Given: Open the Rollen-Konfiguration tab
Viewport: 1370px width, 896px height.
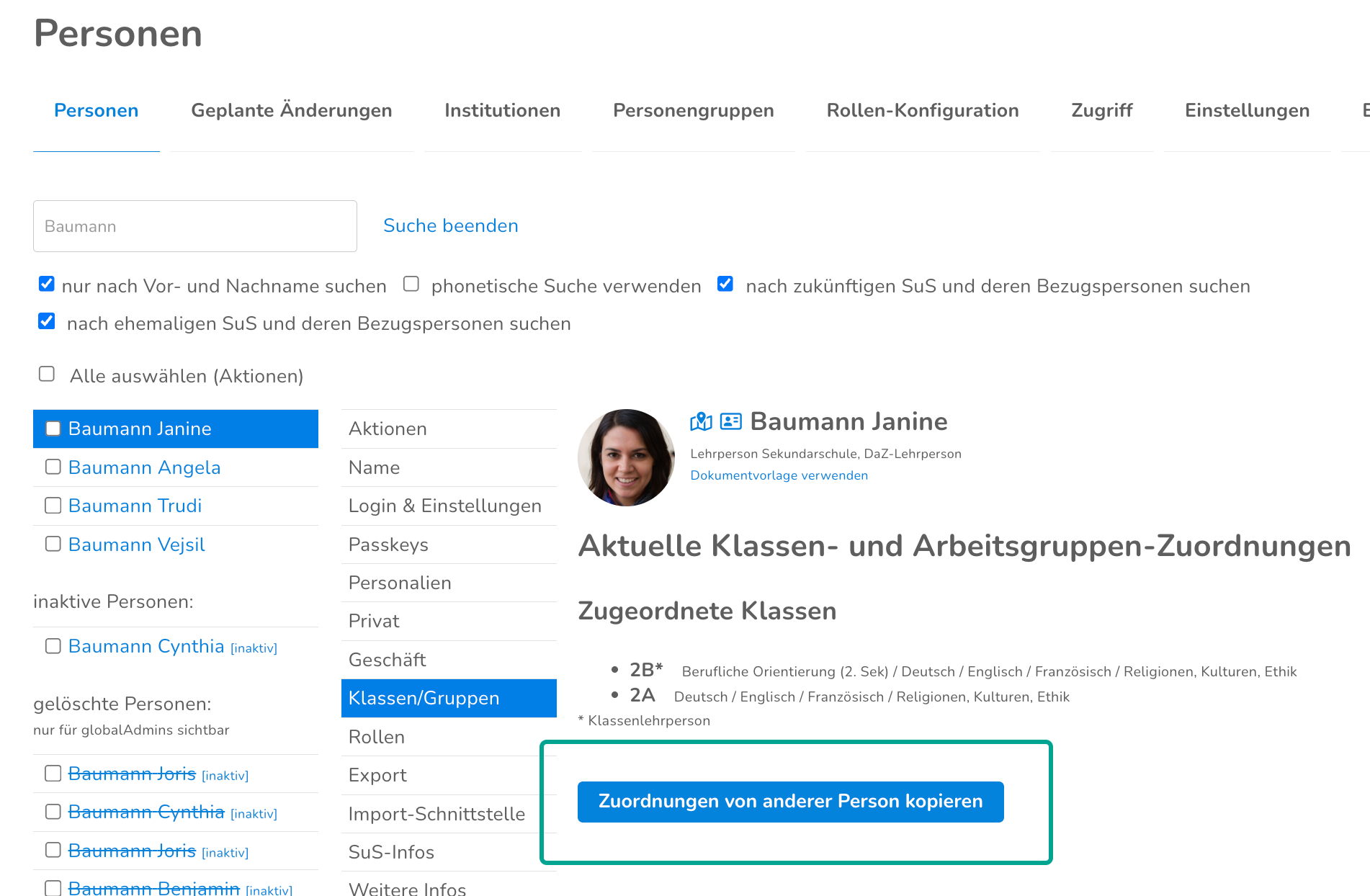Looking at the screenshot, I should click(923, 110).
